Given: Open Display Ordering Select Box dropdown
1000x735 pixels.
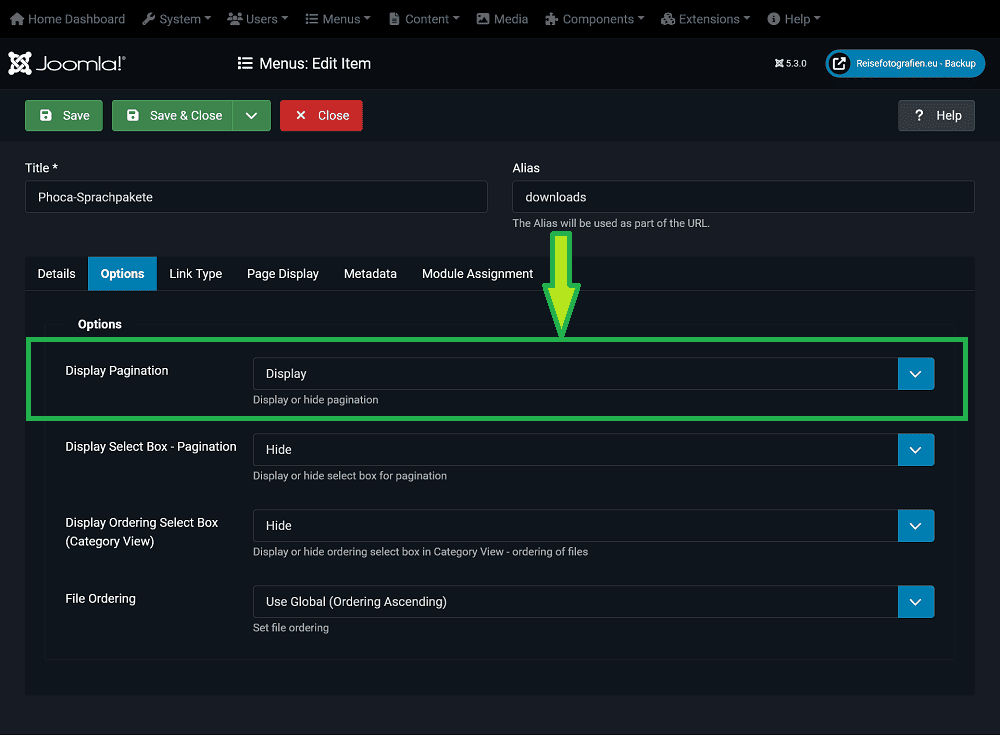Looking at the screenshot, I should tap(594, 525).
